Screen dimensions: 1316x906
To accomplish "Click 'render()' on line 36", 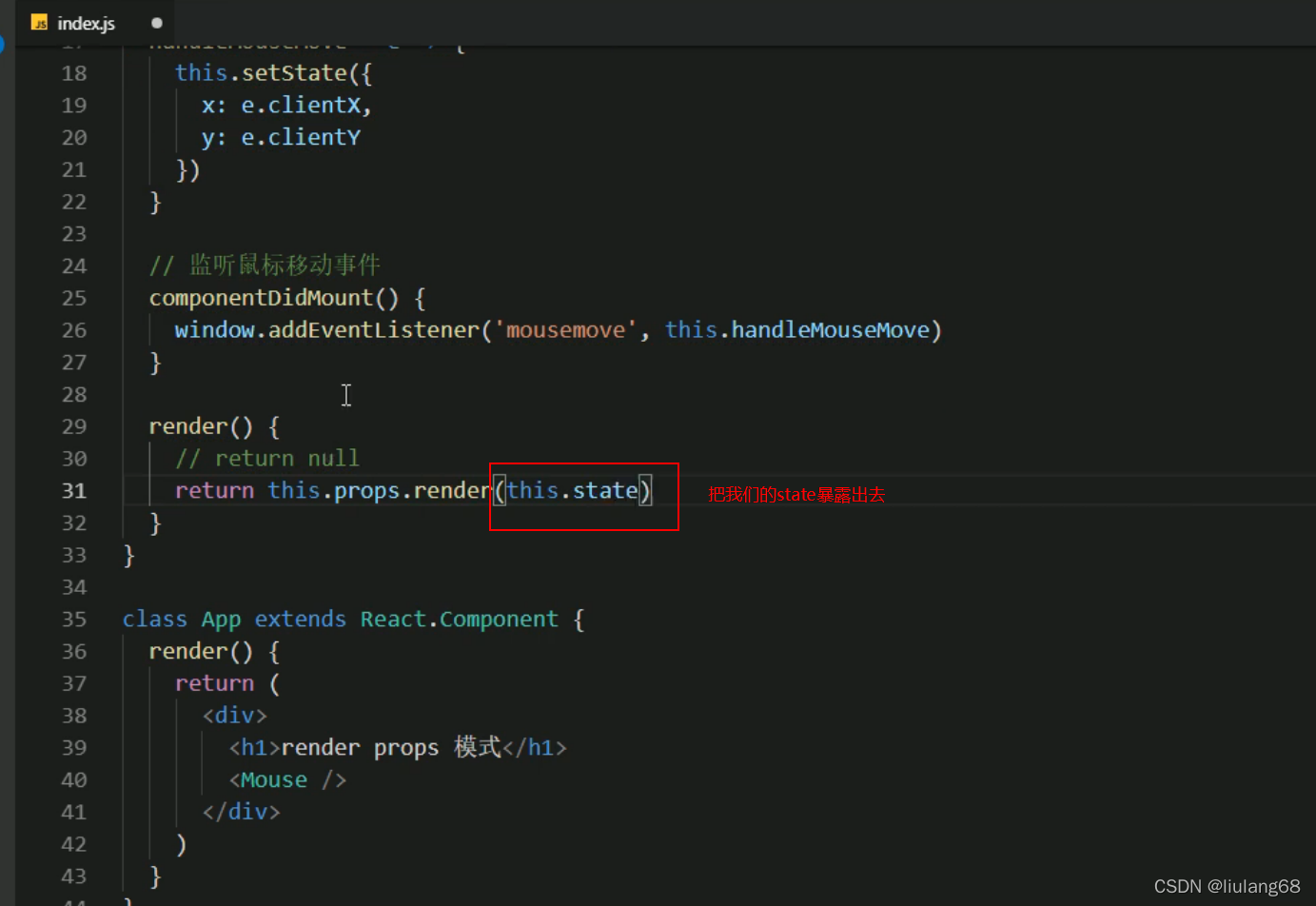I will (x=201, y=652).
